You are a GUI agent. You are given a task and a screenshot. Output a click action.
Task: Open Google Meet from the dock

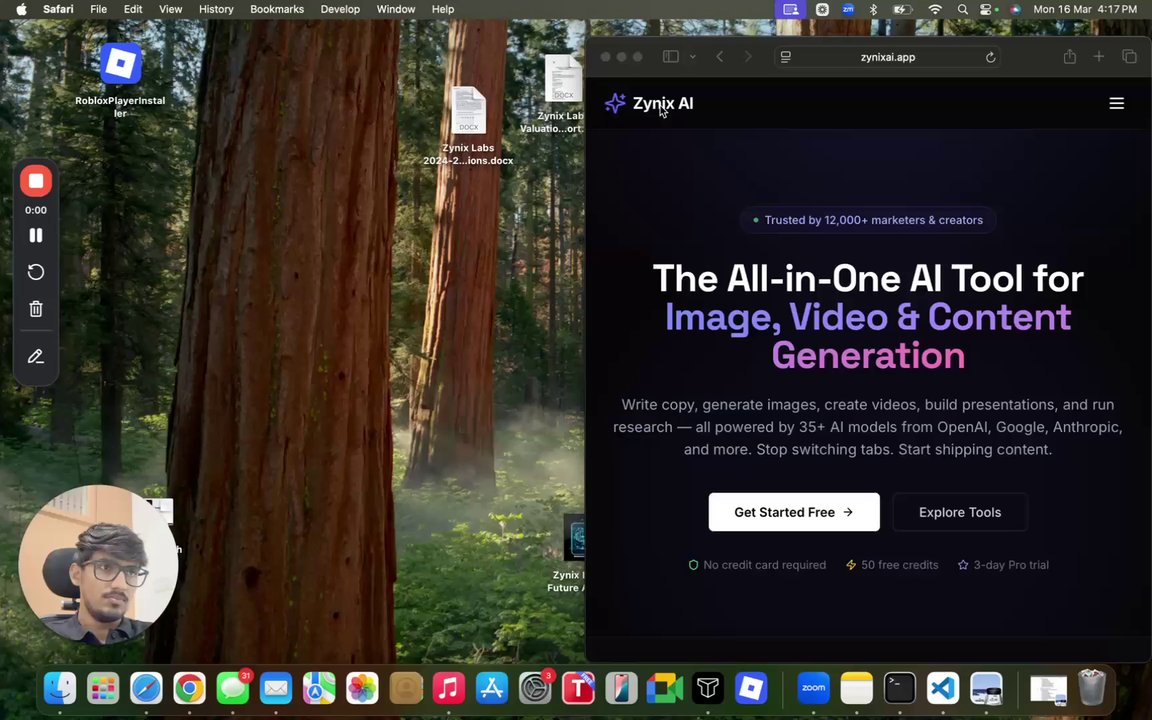pyautogui.click(x=664, y=688)
